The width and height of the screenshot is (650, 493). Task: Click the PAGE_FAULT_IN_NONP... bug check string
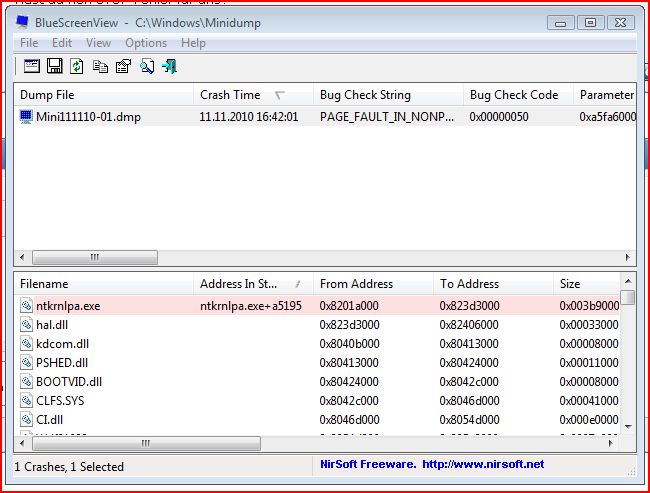(x=387, y=117)
